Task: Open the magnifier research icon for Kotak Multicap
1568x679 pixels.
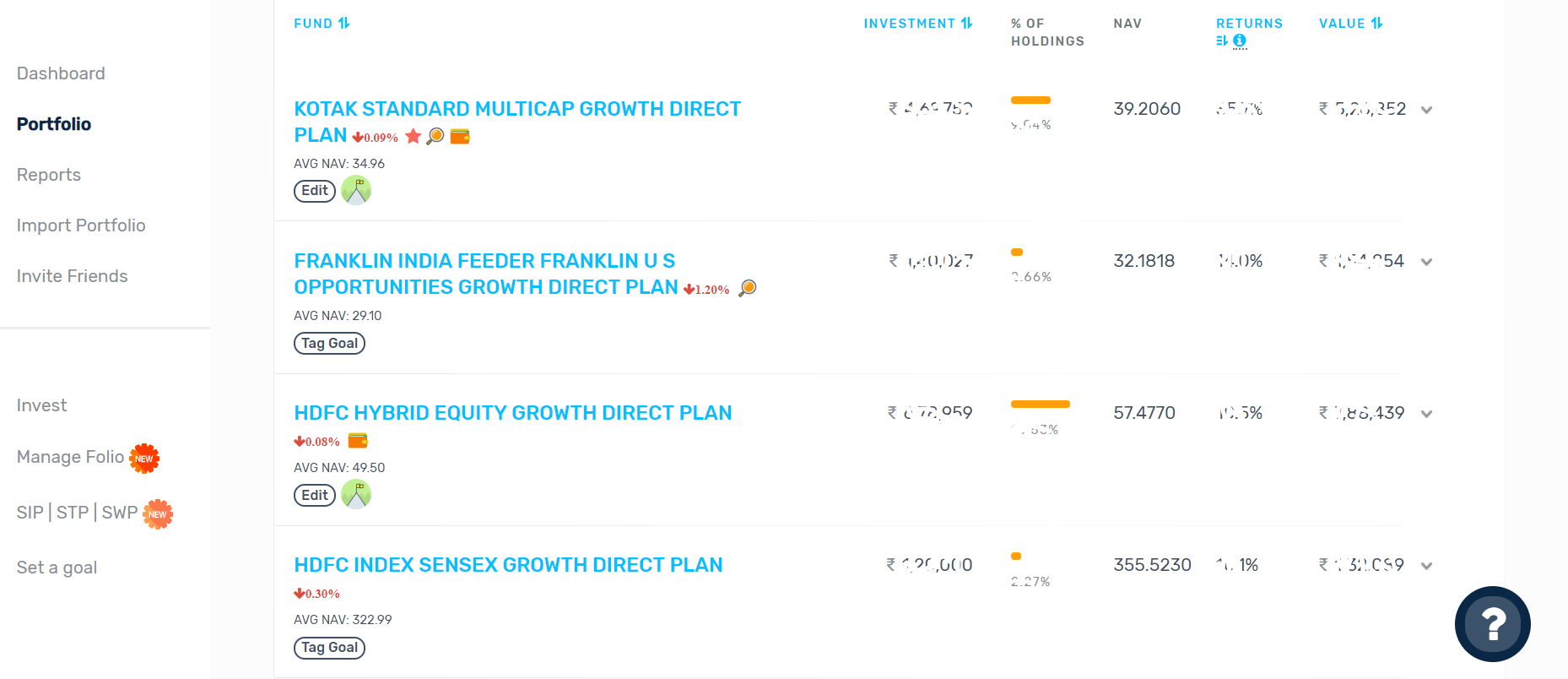Action: pos(436,136)
